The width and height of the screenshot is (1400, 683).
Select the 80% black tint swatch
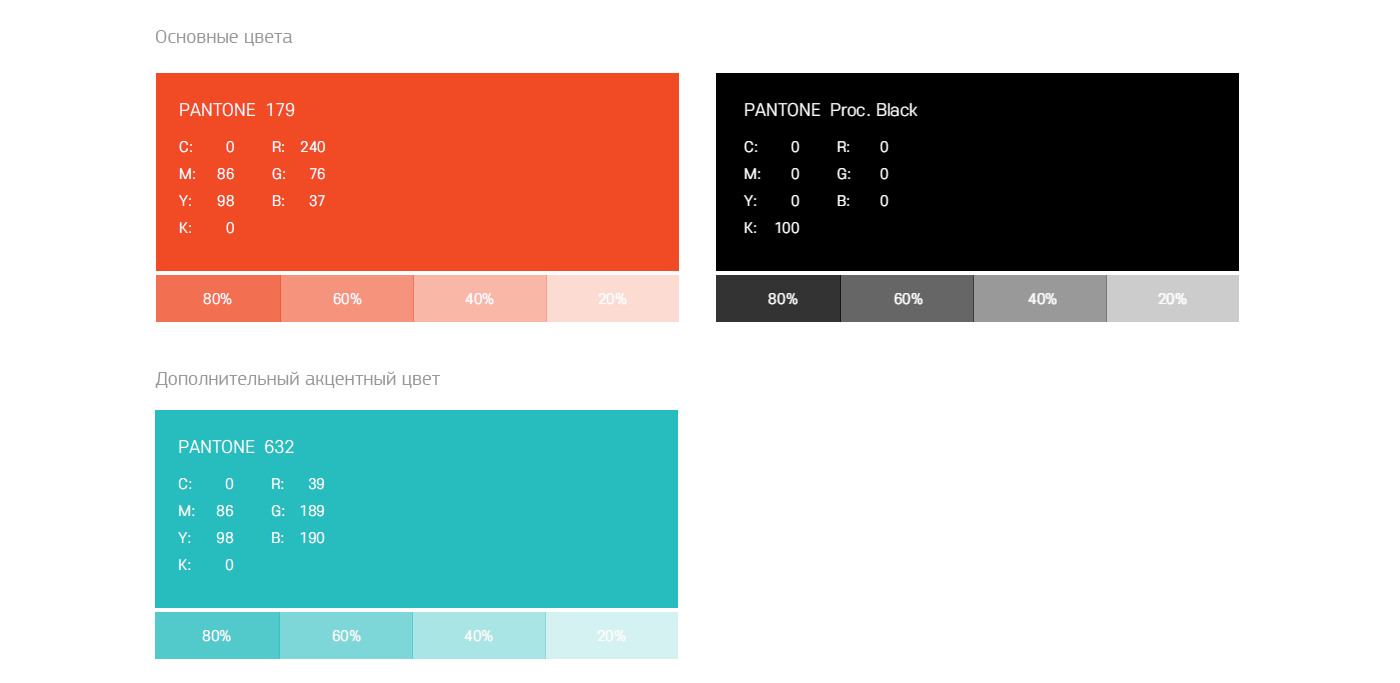[x=778, y=299]
